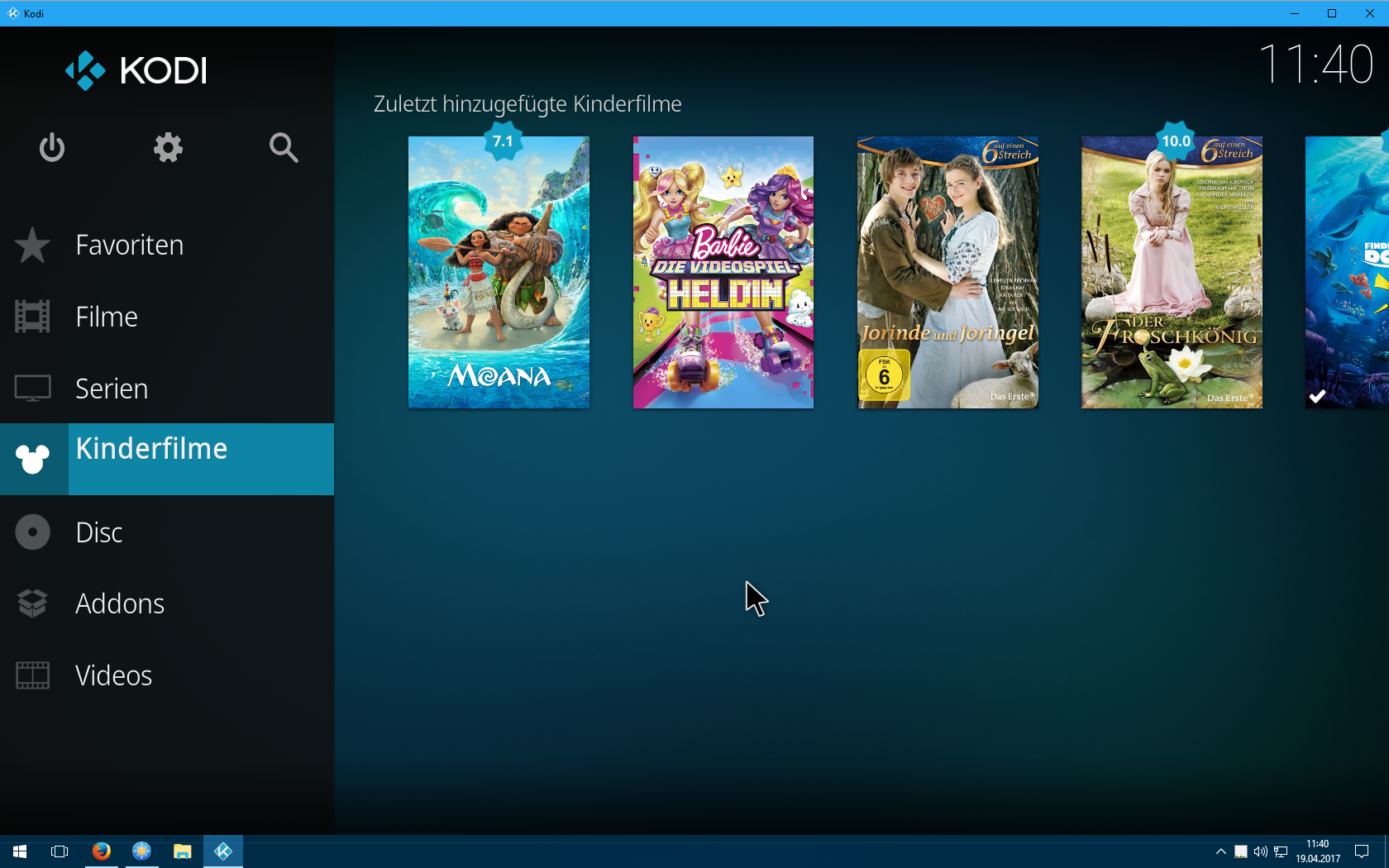Click the Filme film-strip icon
Viewport: 1389px width, 868px height.
pyautogui.click(x=32, y=317)
